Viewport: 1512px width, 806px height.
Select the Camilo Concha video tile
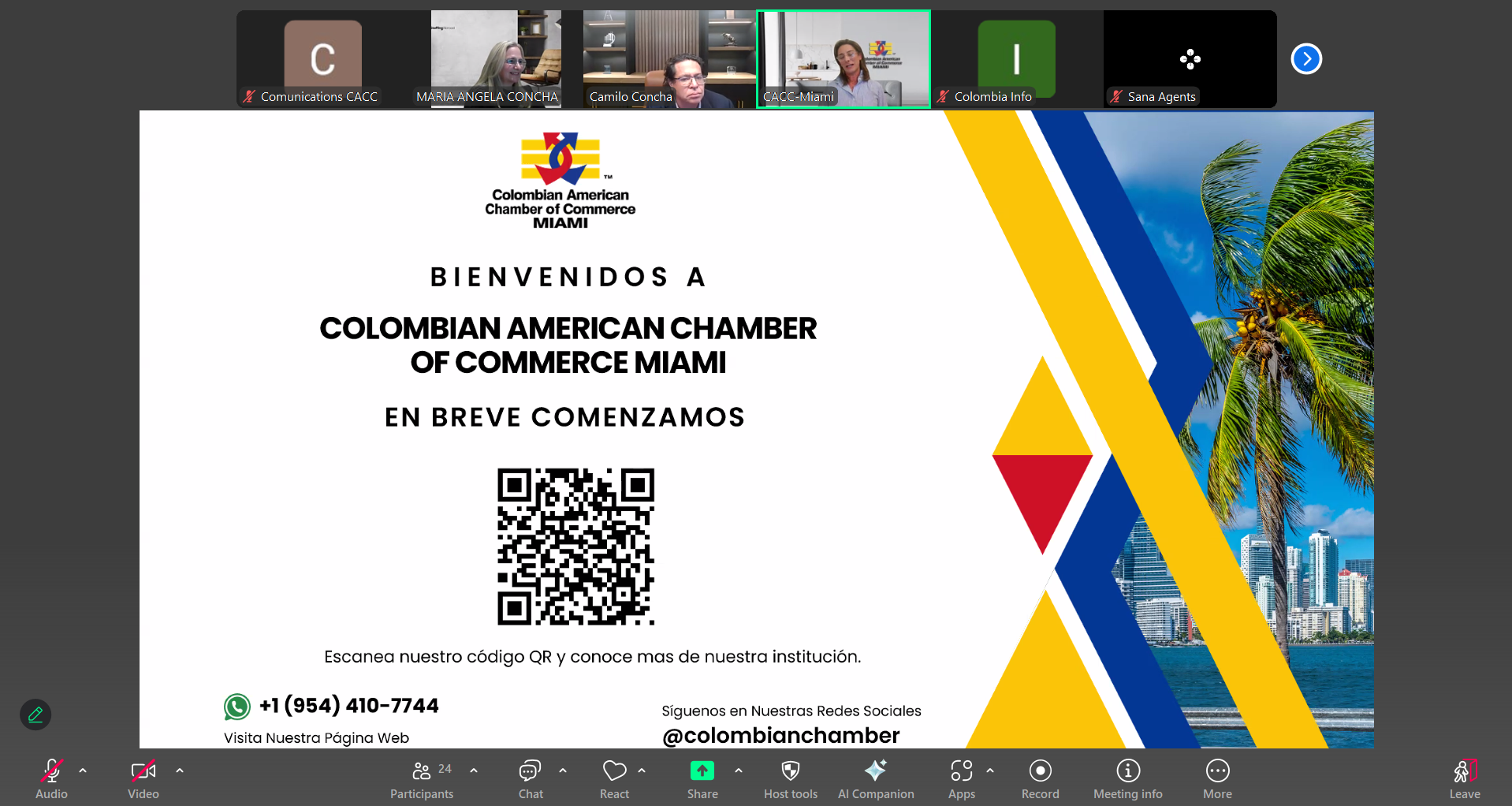670,59
